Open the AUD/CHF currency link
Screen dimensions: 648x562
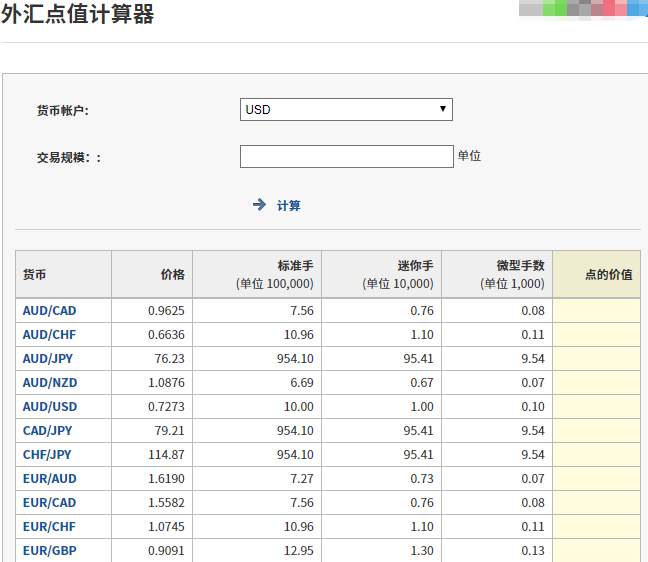[x=49, y=335]
